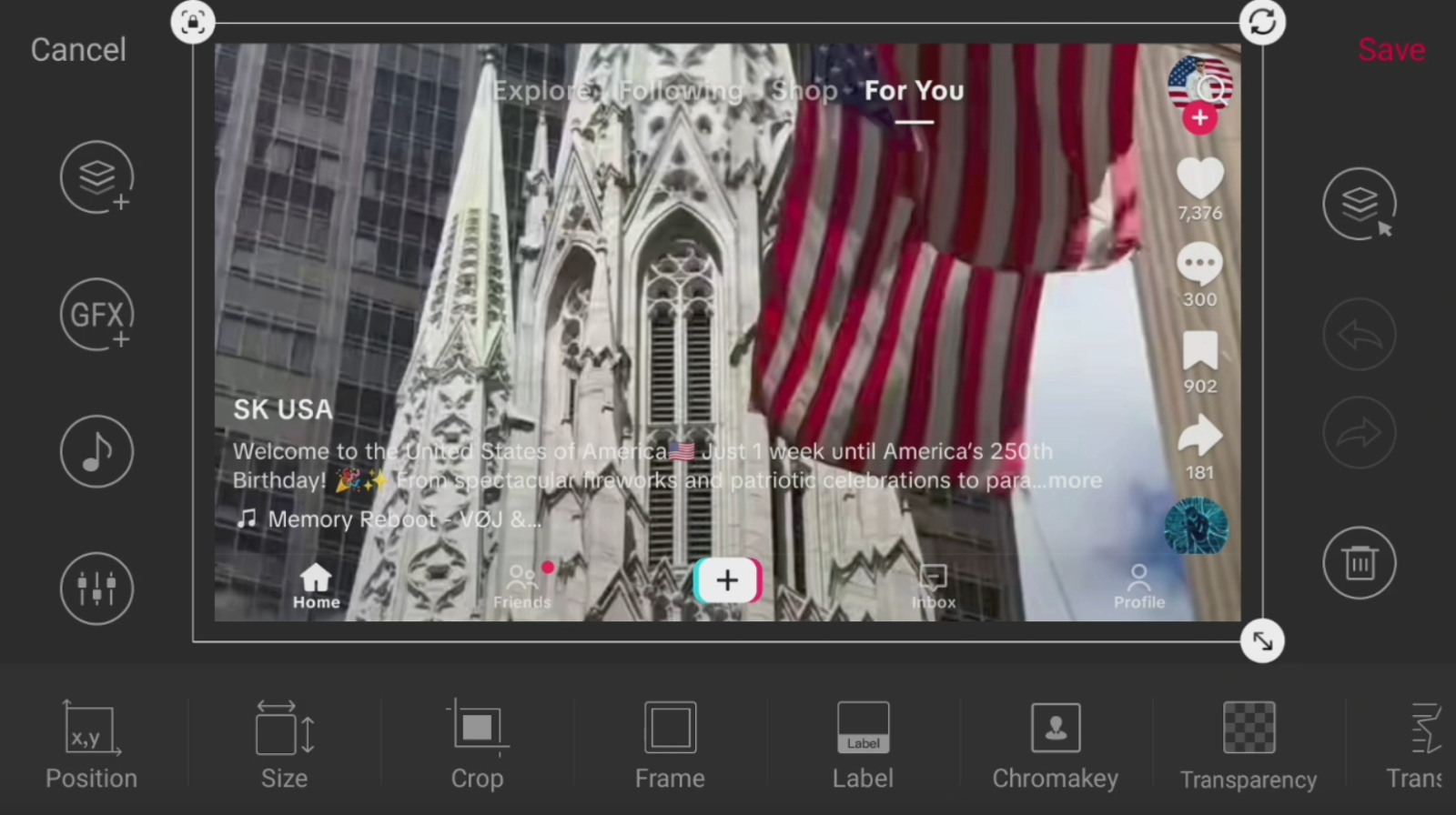Tap the rotate handle on frame corner
Image resolution: width=1456 pixels, height=815 pixels.
1263,22
